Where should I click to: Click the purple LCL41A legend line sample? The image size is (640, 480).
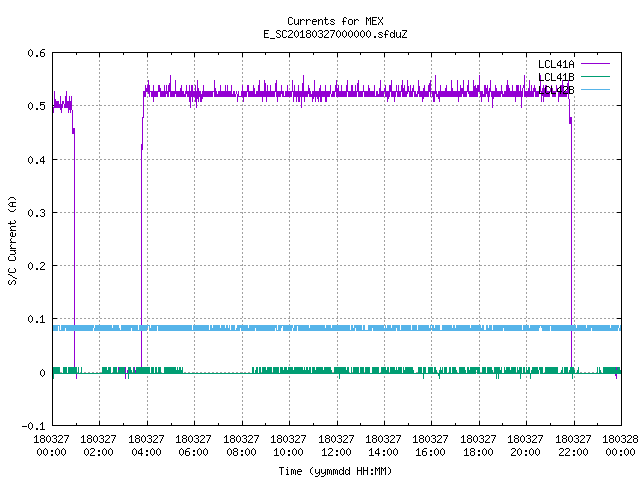click(x=595, y=64)
